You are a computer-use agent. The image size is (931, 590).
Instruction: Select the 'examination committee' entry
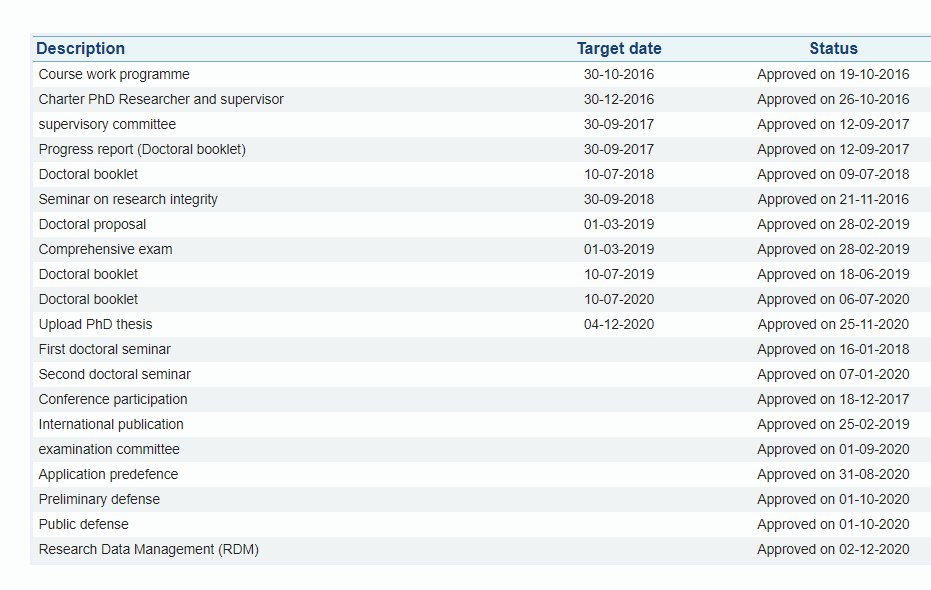[x=109, y=449]
